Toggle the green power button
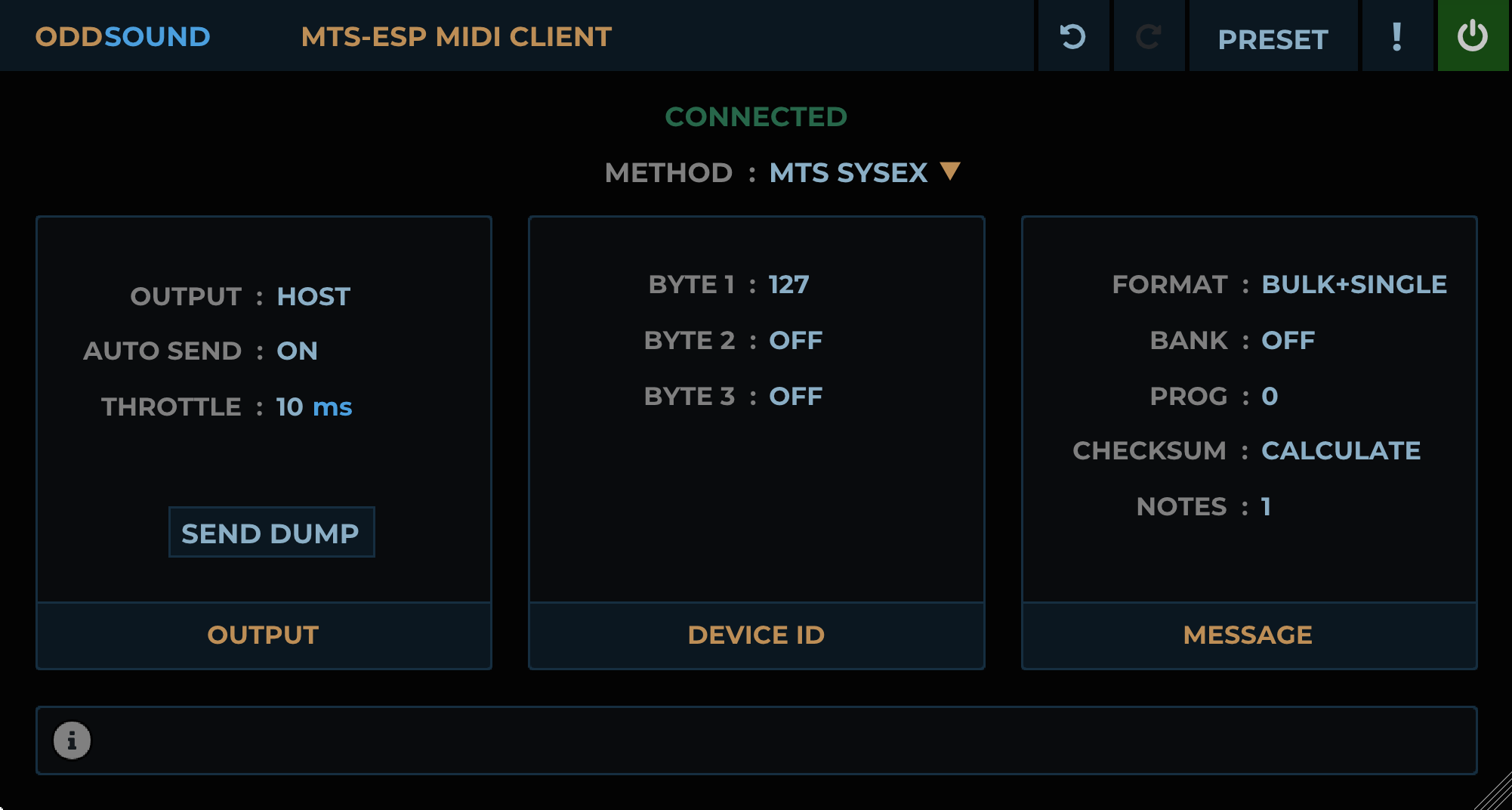 [x=1473, y=36]
